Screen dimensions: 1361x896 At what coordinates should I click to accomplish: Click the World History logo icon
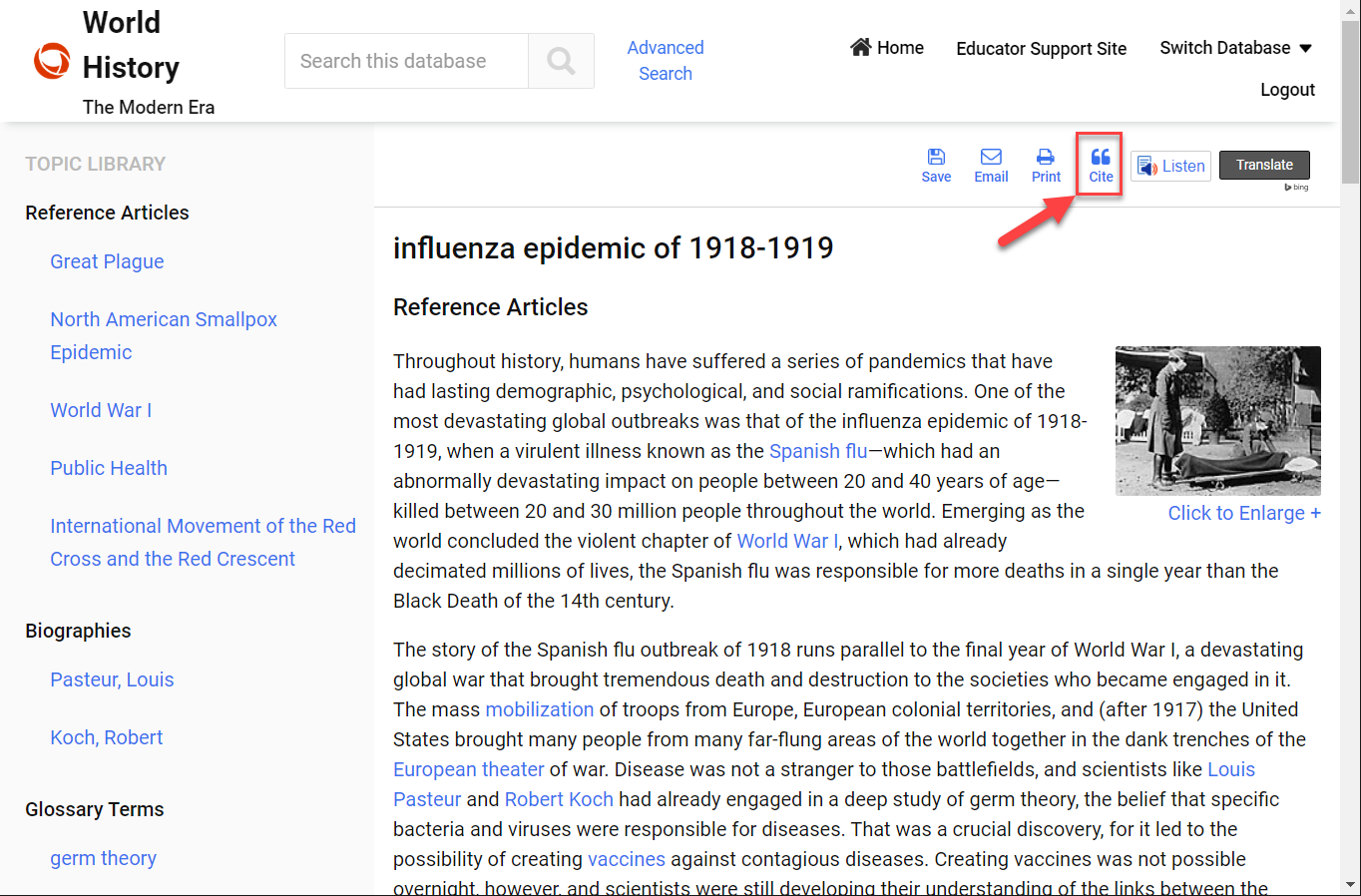point(52,61)
